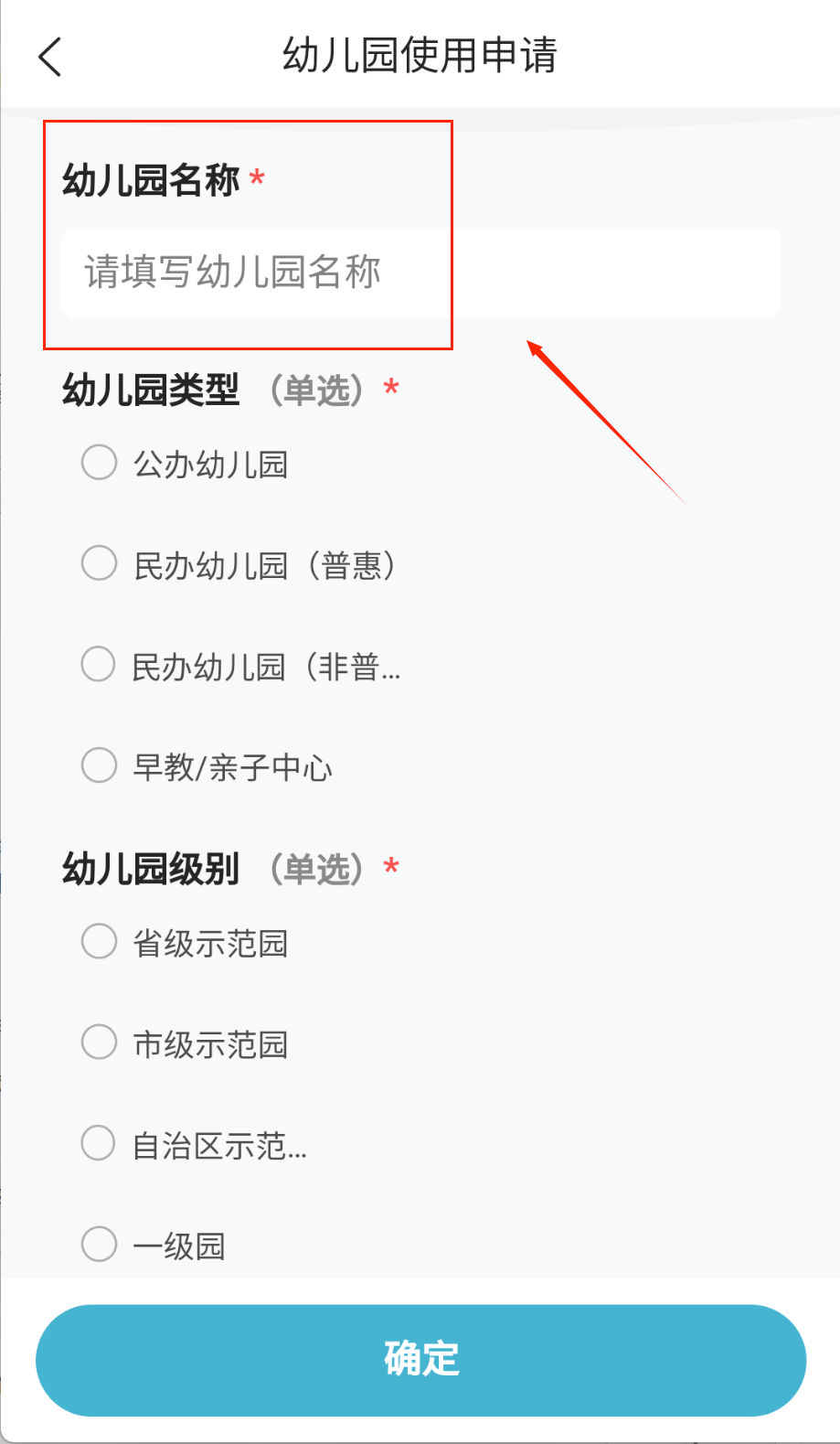Tap the back arrow in header
Screen dimensions: 840x1444
50,57
